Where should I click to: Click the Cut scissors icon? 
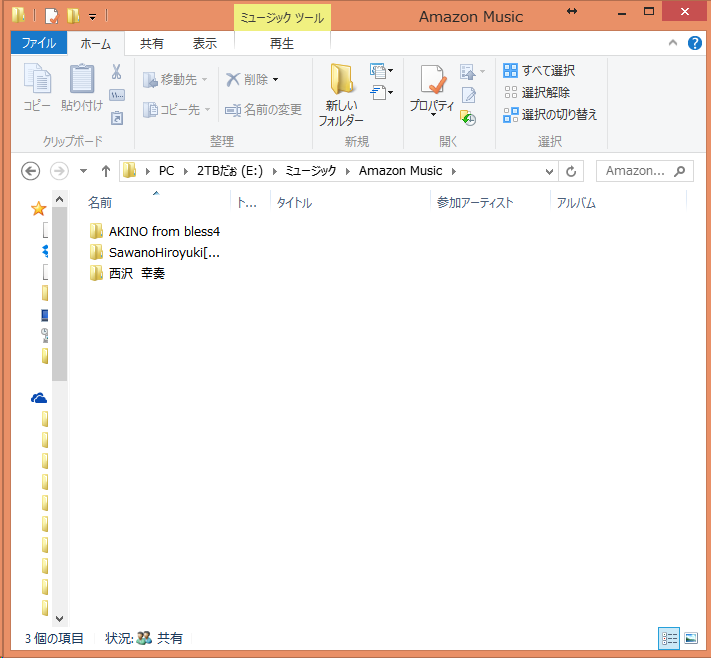(x=117, y=72)
